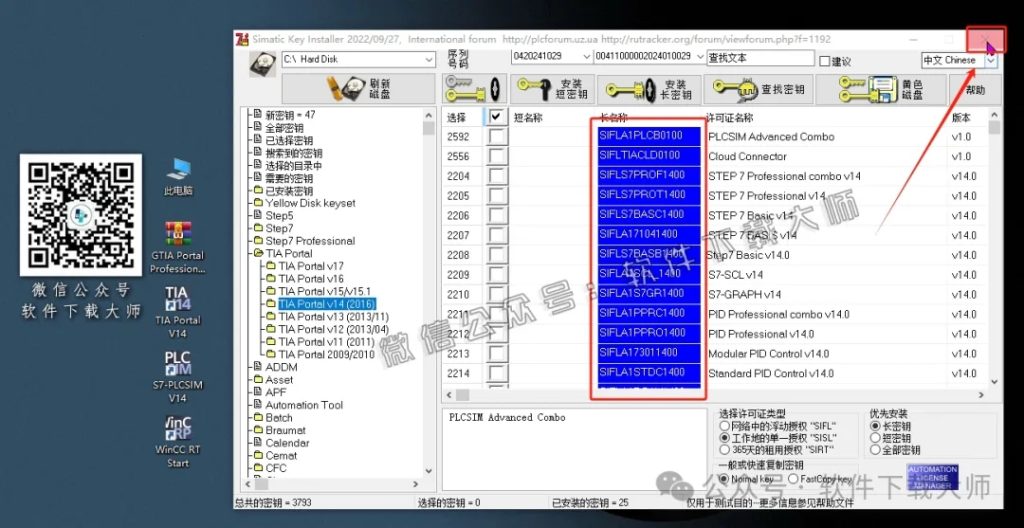Click the folder tree vertical scrollbar

(x=428, y=292)
